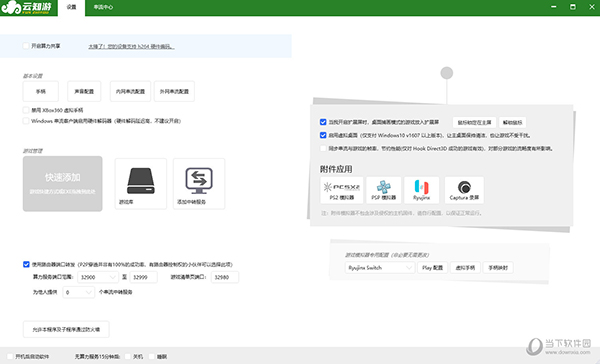Click the unlock mouse button

512,122
